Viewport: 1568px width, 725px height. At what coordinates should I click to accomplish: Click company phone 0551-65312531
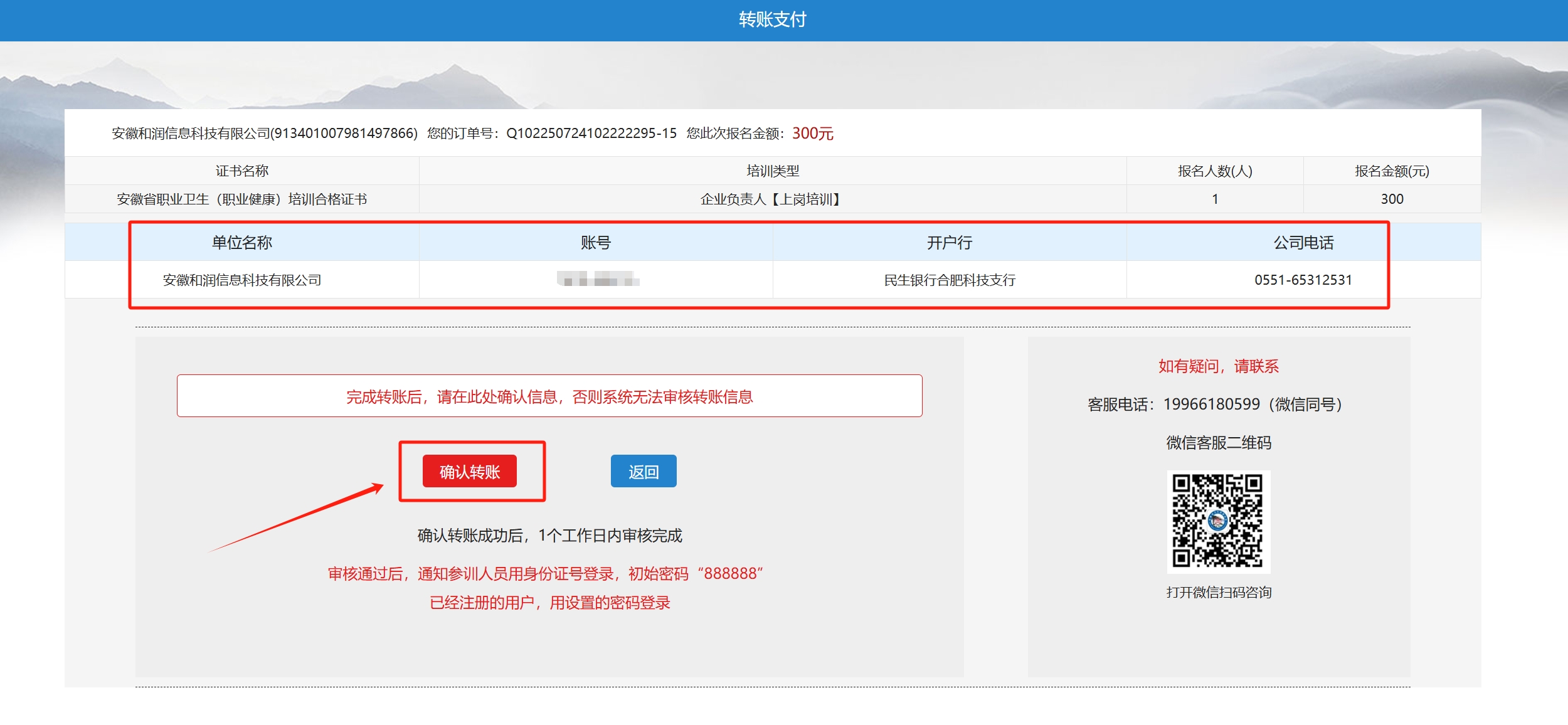tap(1303, 280)
